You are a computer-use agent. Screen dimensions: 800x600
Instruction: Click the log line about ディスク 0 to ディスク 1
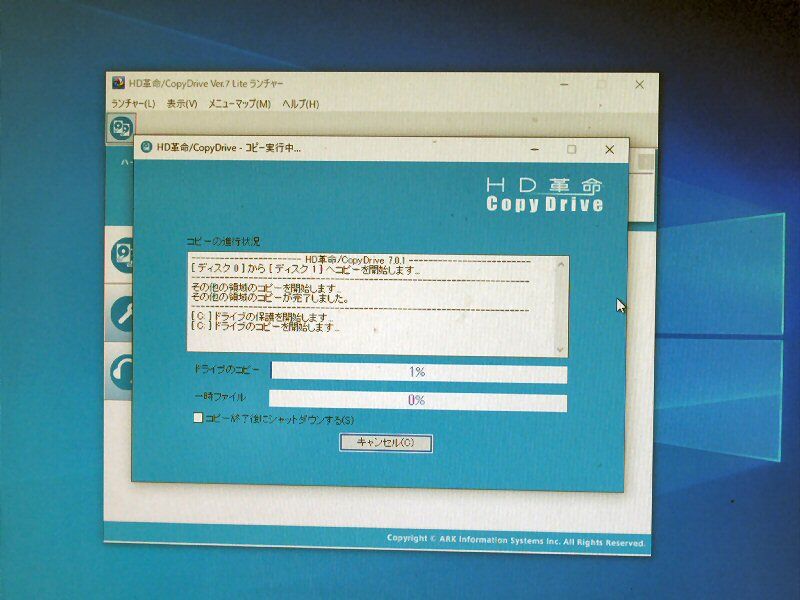point(305,269)
